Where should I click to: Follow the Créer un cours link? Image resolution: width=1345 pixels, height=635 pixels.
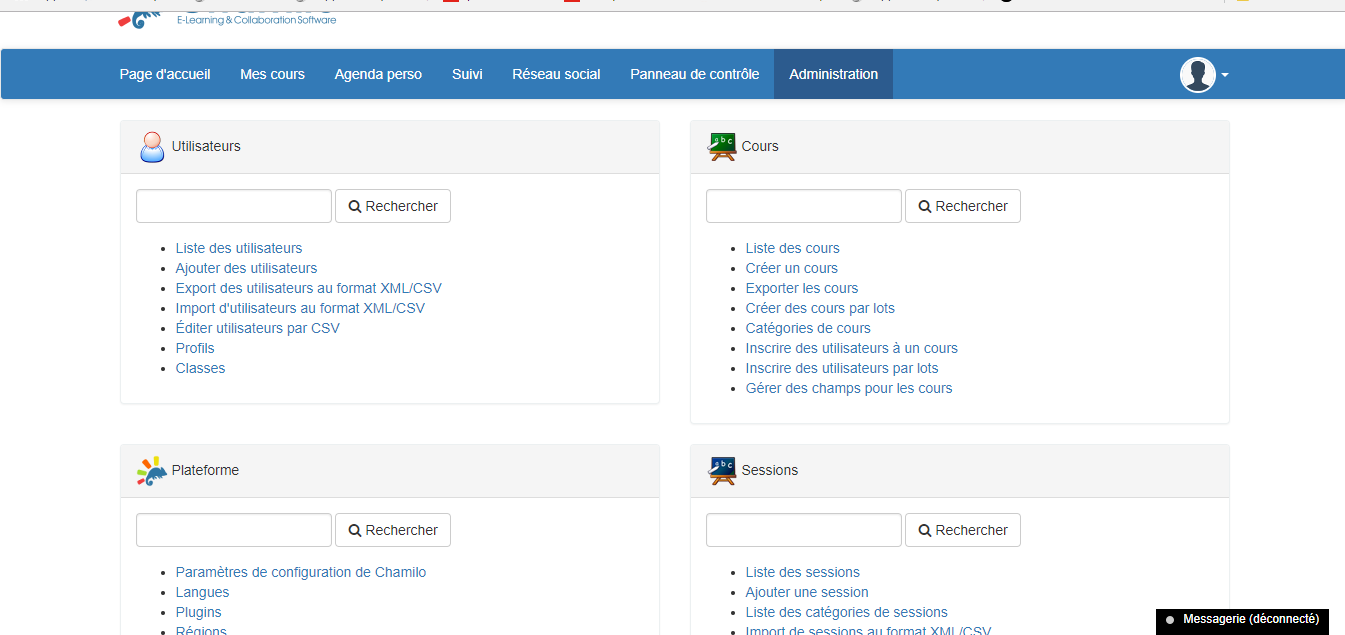[791, 269]
